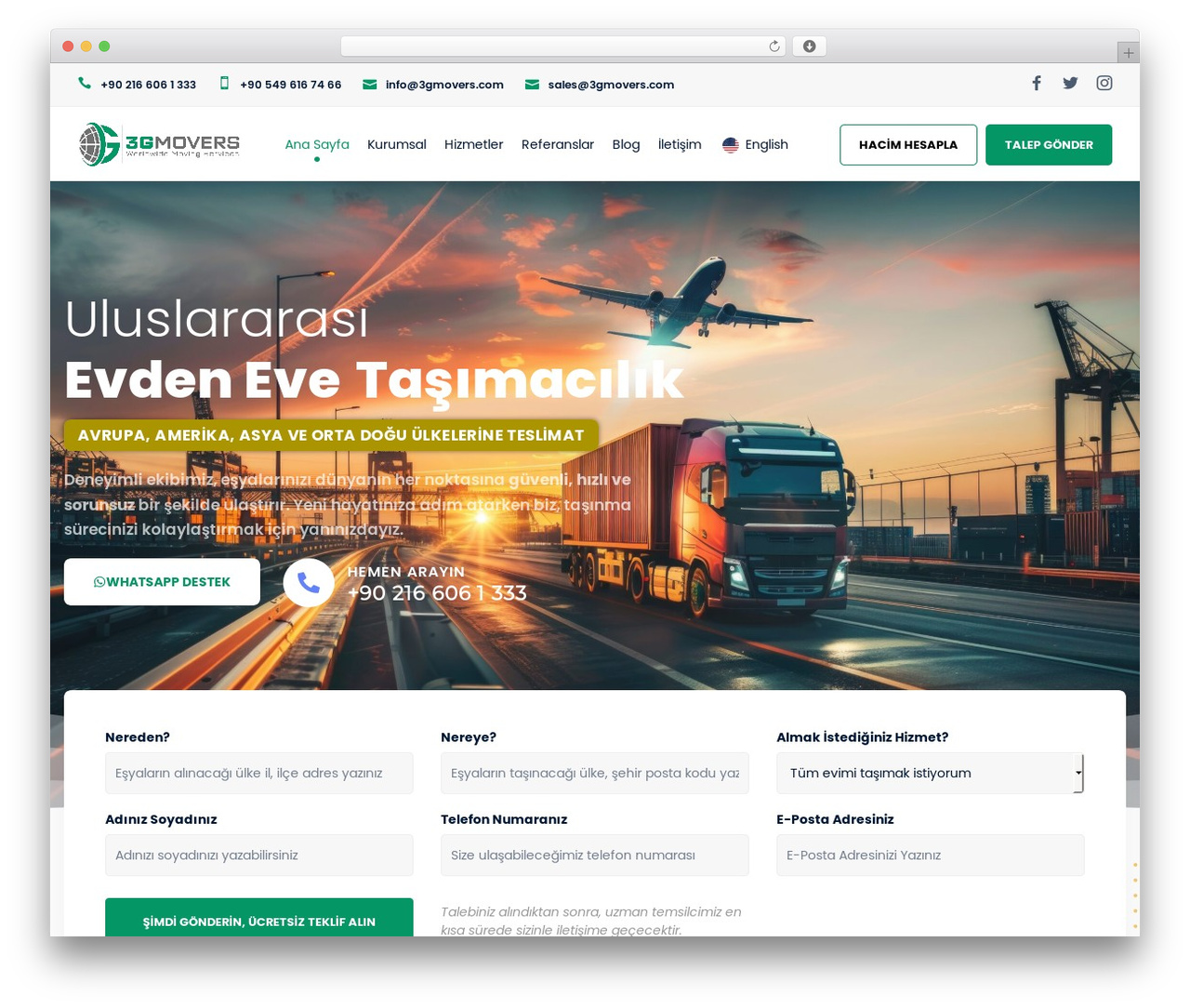
Task: Click the AVRUPA, AMERİKA, ASYA teslimat banner text
Action: pos(331,435)
